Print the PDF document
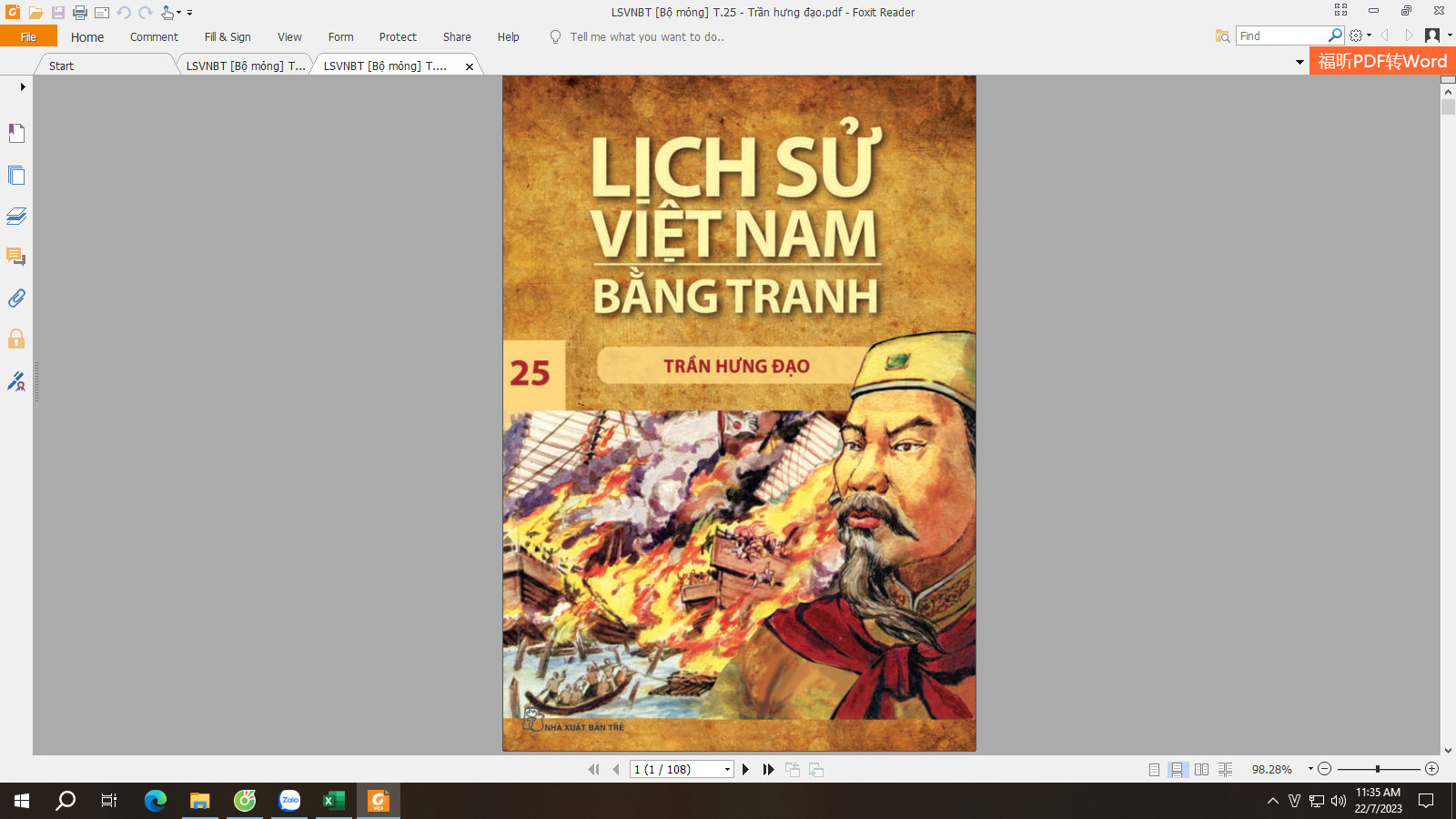1456x819 pixels. pos(80,13)
